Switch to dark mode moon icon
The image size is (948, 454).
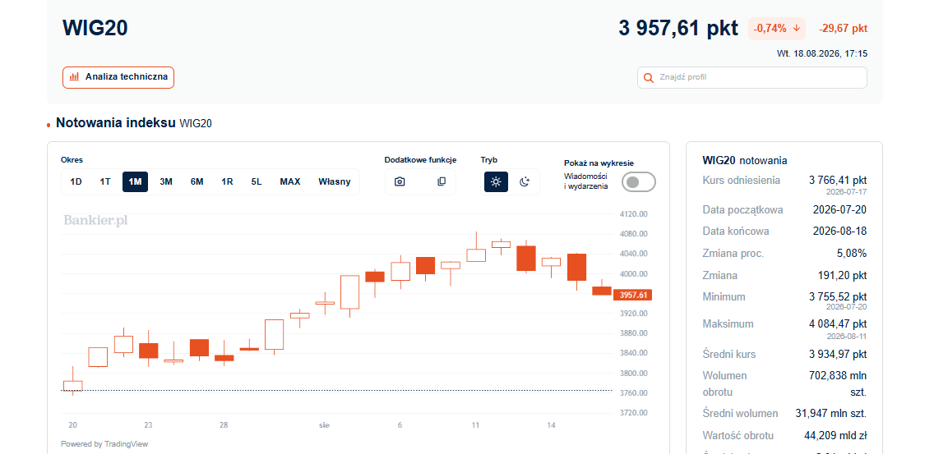point(524,181)
